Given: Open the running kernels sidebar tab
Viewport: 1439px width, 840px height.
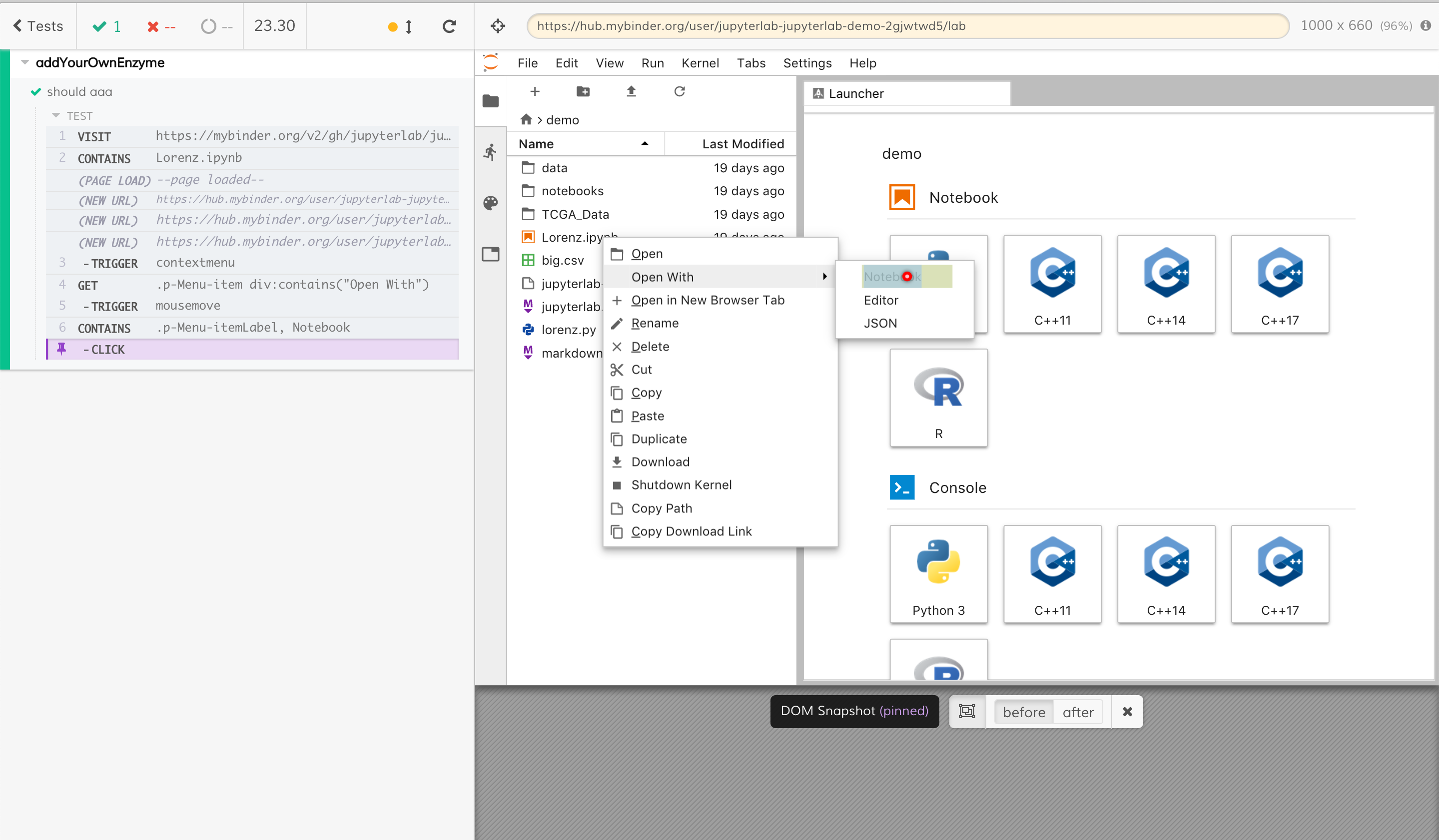Looking at the screenshot, I should pos(491,152).
